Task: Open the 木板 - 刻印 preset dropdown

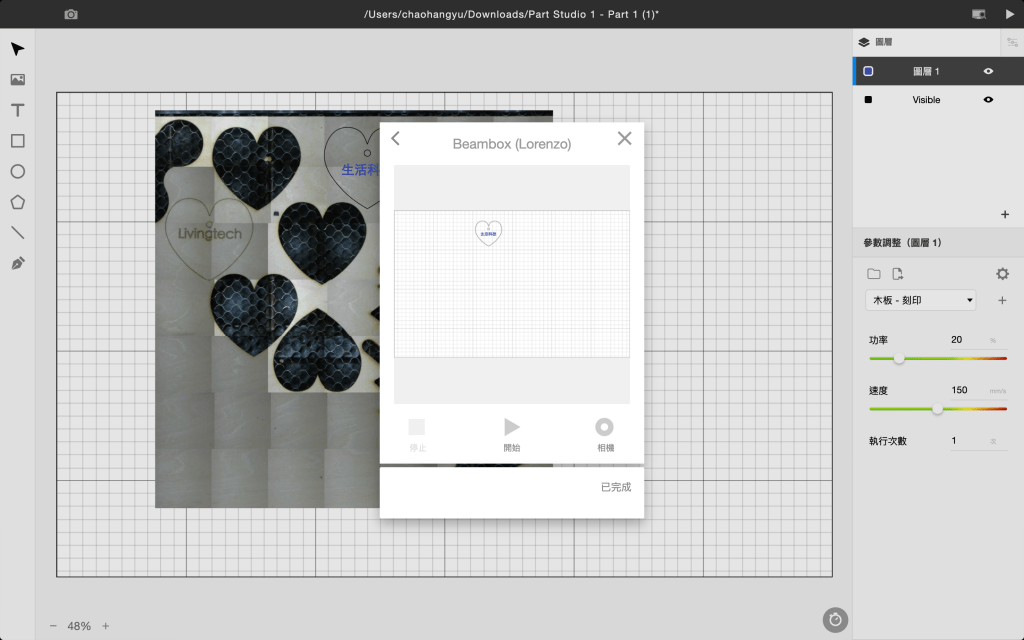Action: coord(920,300)
